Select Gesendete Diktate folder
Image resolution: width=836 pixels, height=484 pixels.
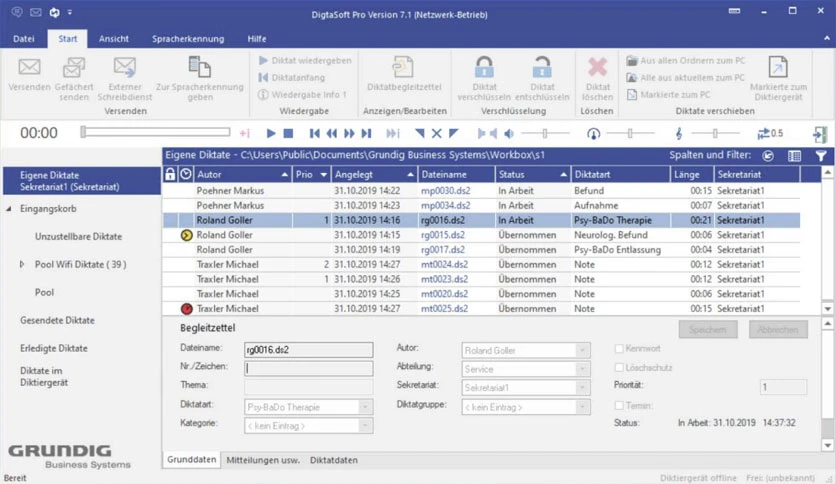pyautogui.click(x=57, y=320)
